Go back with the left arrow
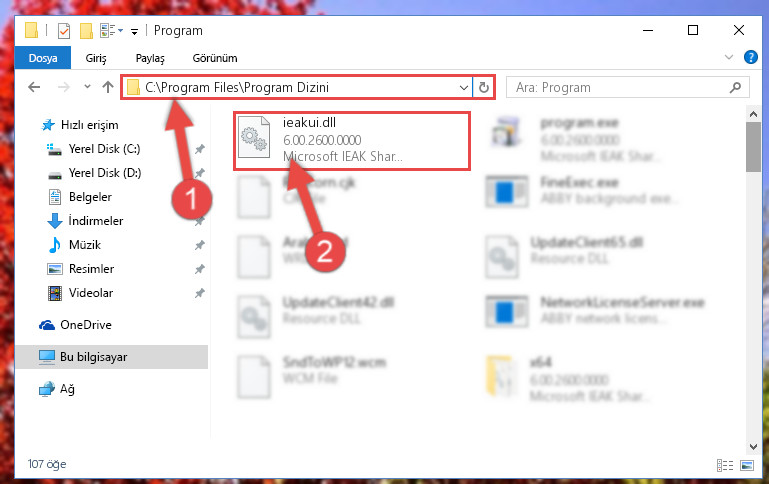Viewport: 769px width, 484px height. point(34,87)
